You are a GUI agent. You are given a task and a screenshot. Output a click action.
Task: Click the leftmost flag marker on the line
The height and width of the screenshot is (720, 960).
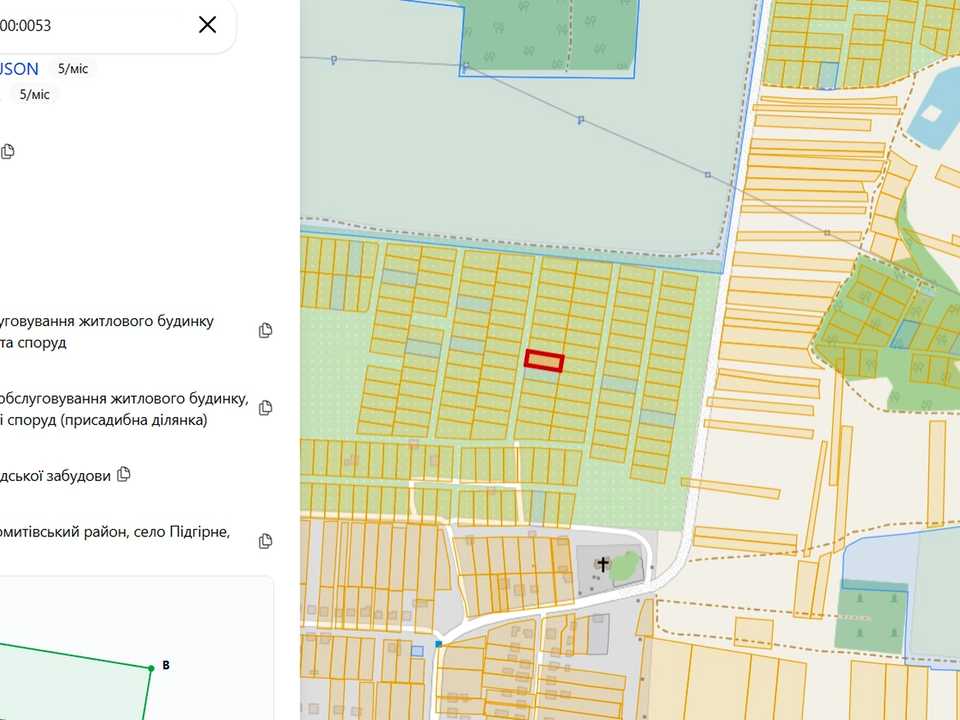pyautogui.click(x=334, y=59)
